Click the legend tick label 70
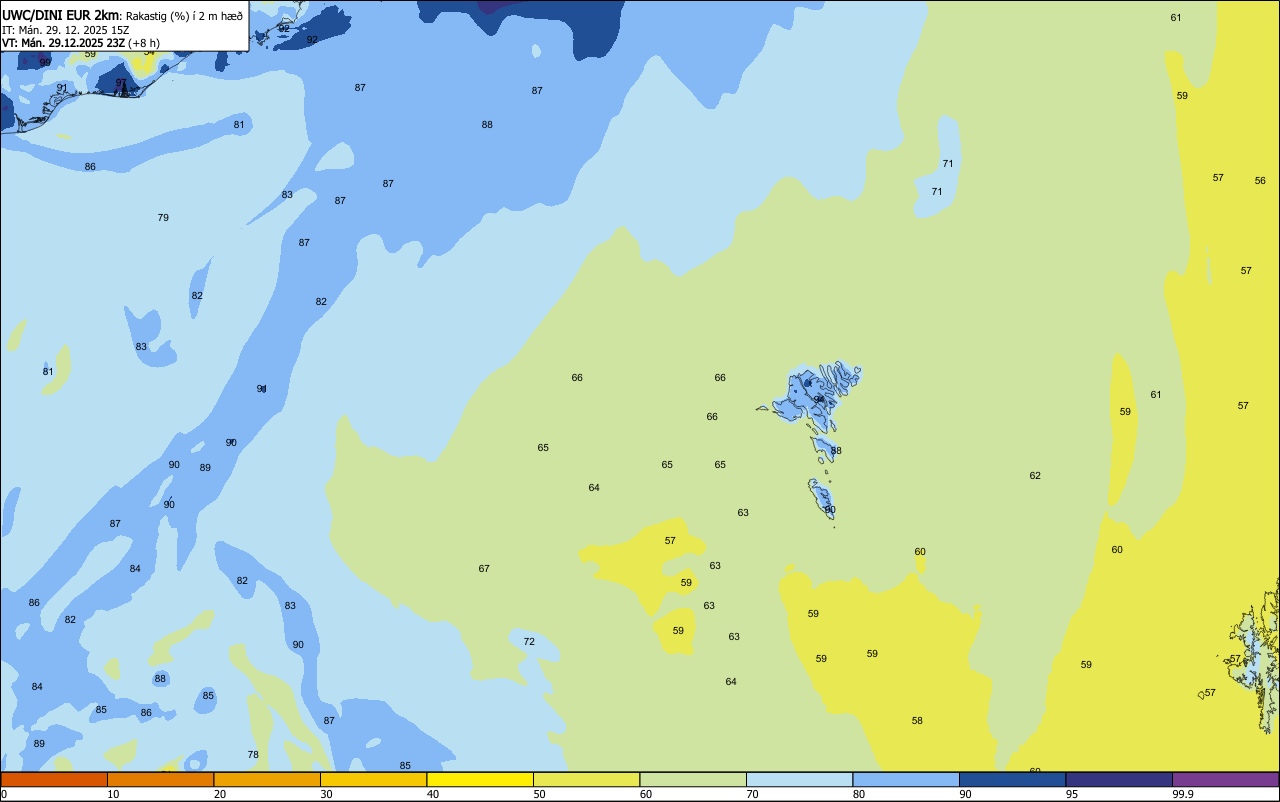1280x802 pixels. coord(753,794)
